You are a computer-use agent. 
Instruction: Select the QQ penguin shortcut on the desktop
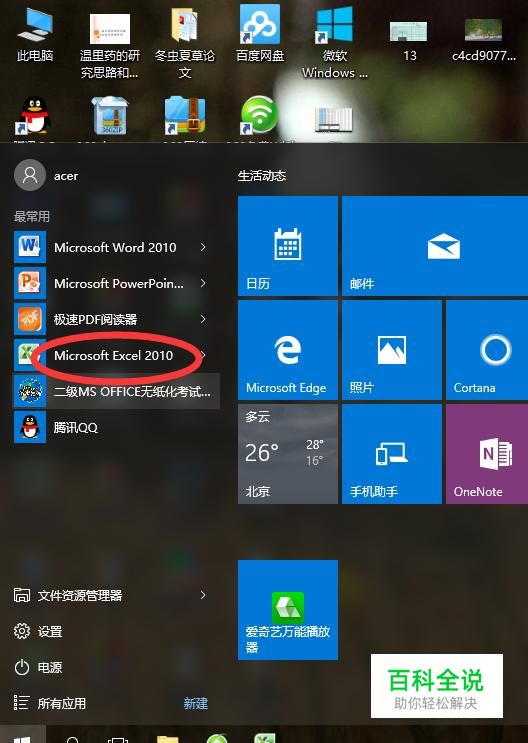[x=34, y=117]
